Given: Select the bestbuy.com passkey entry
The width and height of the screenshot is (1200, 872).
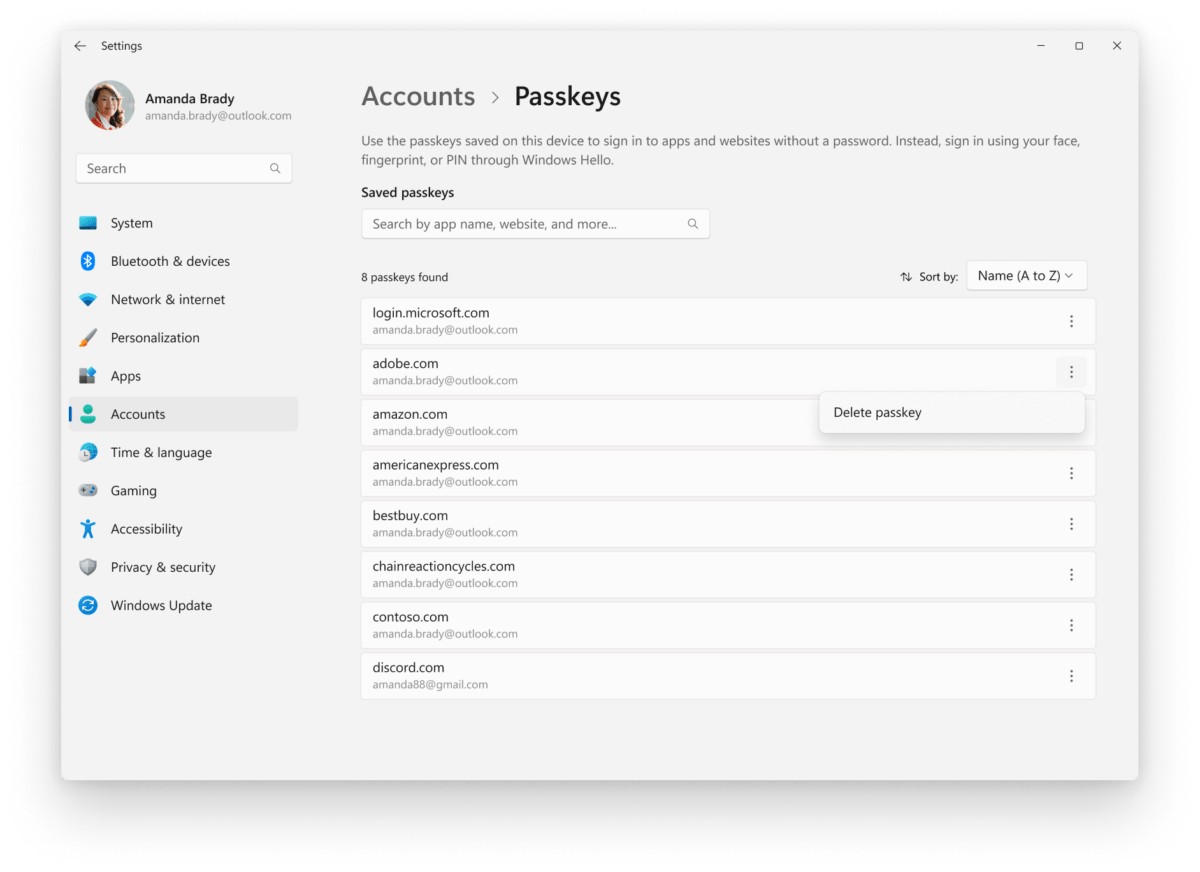Looking at the screenshot, I should click(x=728, y=524).
